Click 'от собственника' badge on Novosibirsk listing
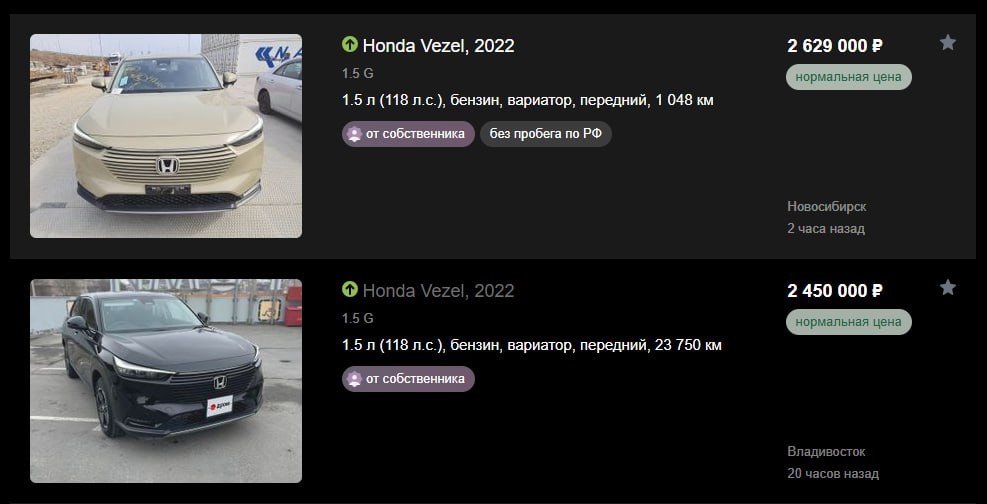This screenshot has height=504, width=987. click(x=409, y=134)
